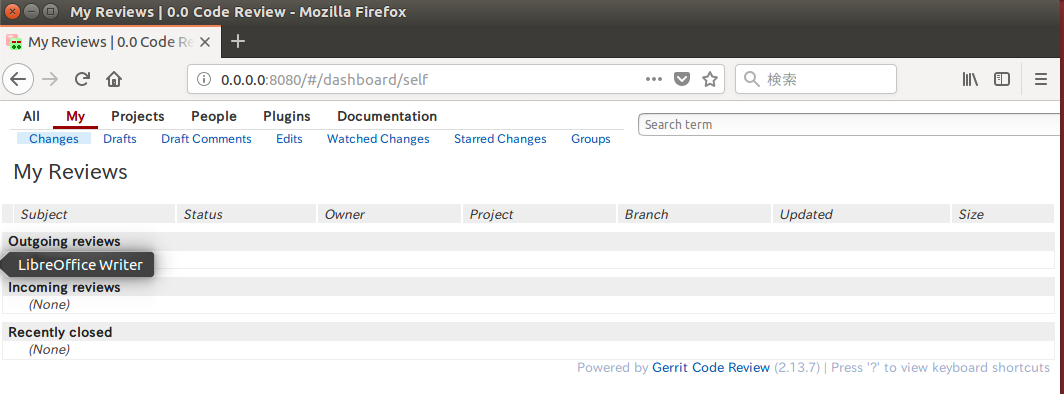
Task: Click the Owner column header
Action: [389, 214]
